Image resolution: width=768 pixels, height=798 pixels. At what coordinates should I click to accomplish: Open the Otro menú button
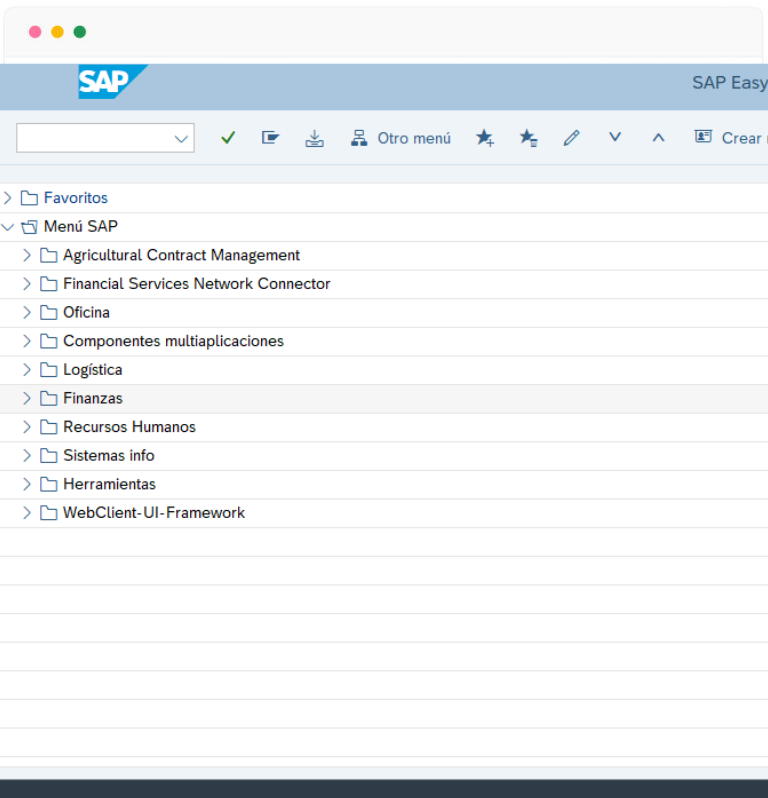click(x=401, y=138)
